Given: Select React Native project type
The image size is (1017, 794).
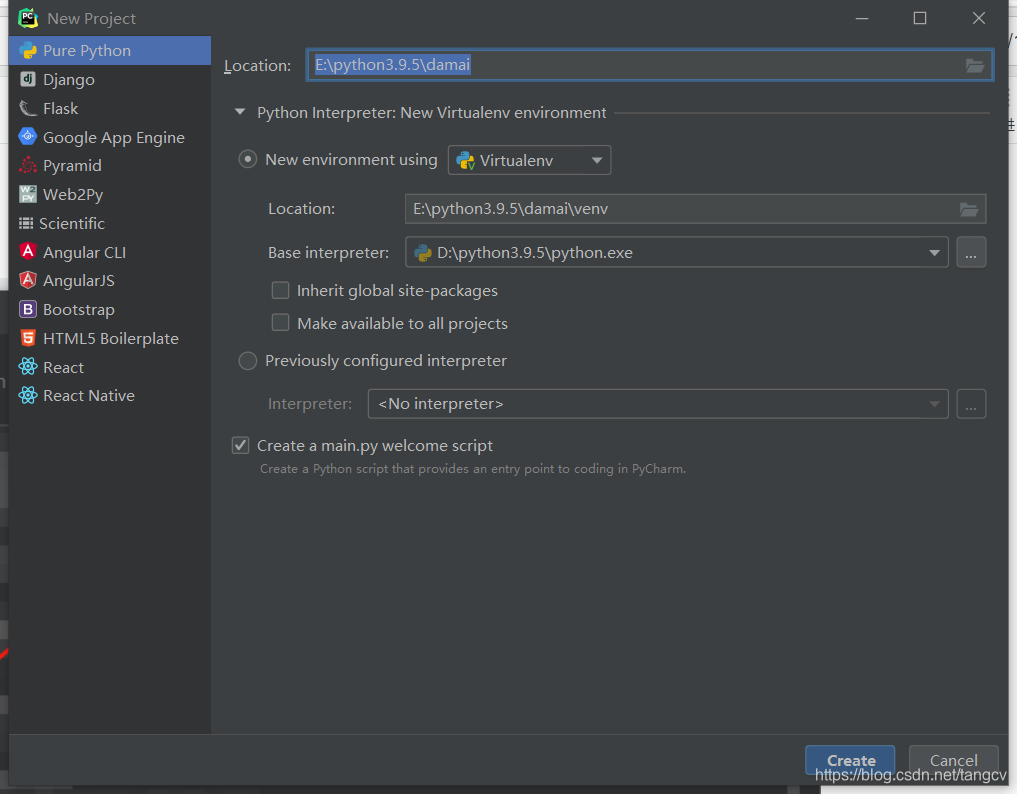Looking at the screenshot, I should [x=110, y=396].
